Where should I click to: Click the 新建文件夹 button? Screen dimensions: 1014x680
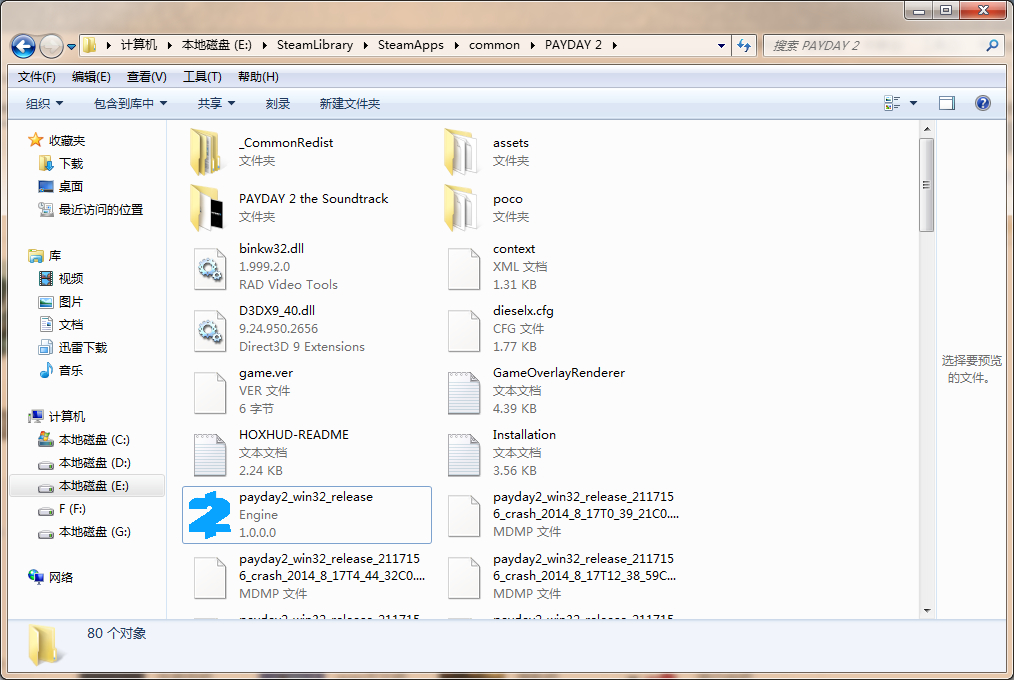coord(349,103)
